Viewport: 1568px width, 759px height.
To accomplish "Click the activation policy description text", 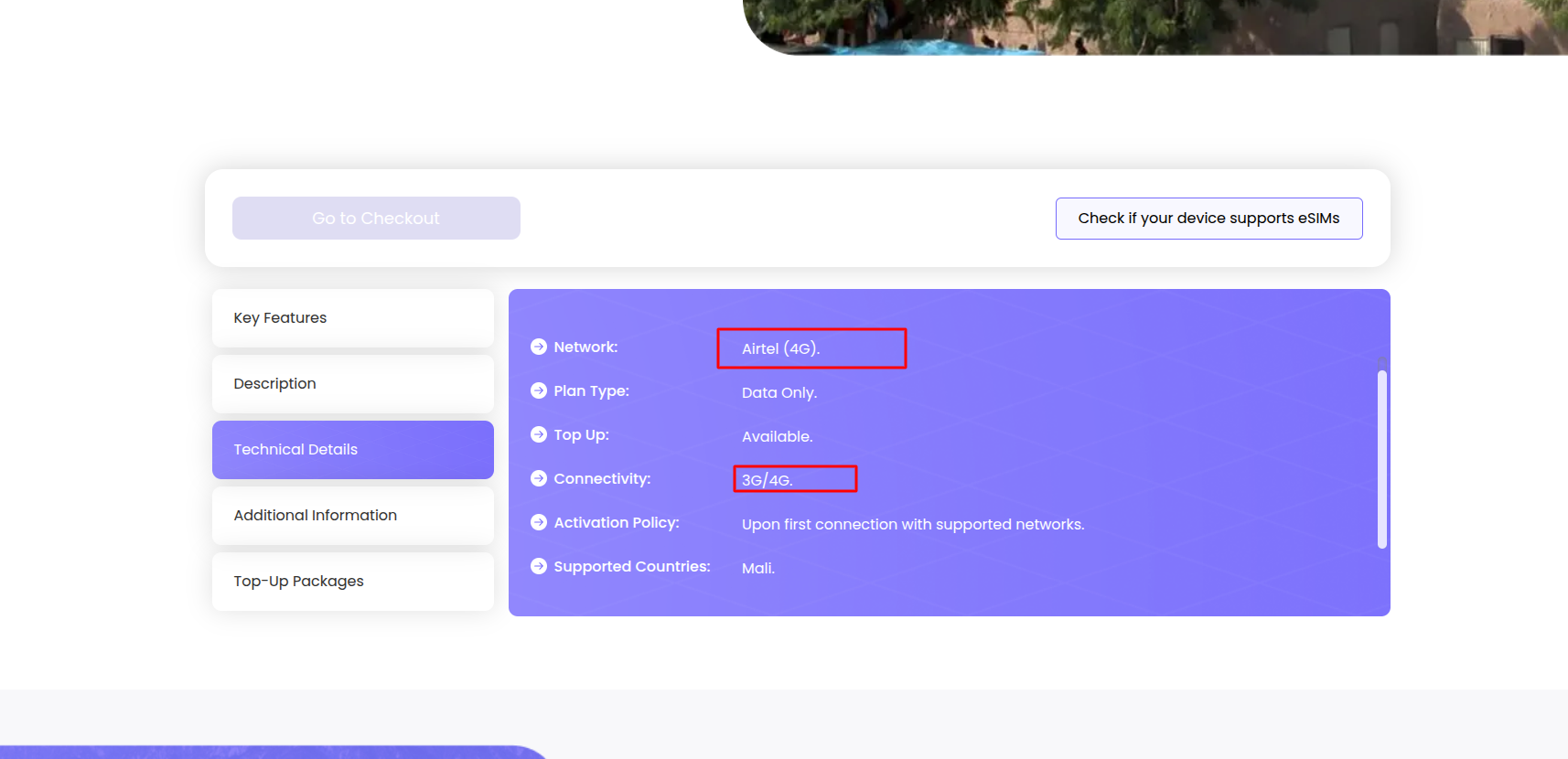I will click(x=912, y=524).
